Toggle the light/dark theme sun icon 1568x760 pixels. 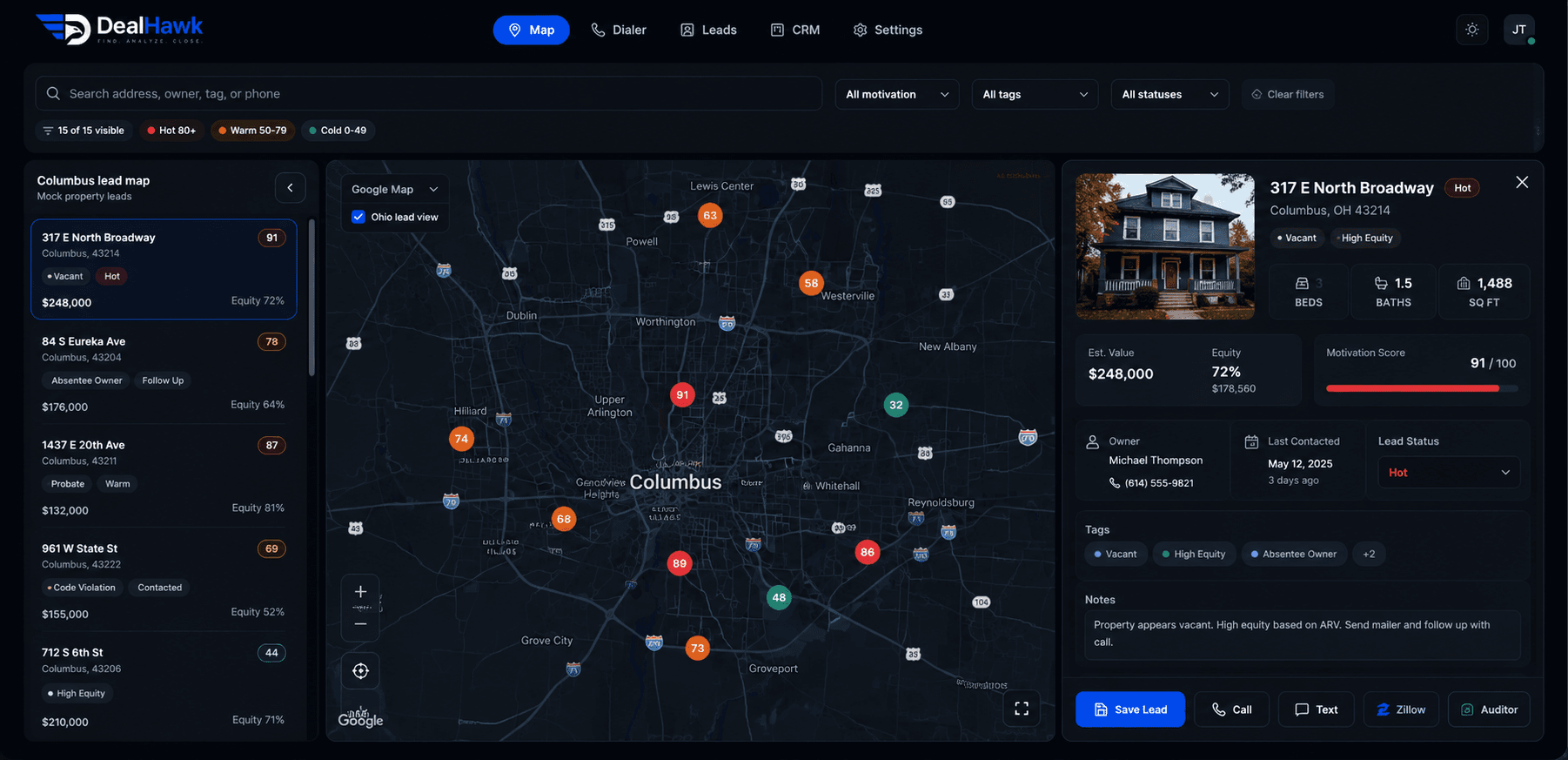1472,30
